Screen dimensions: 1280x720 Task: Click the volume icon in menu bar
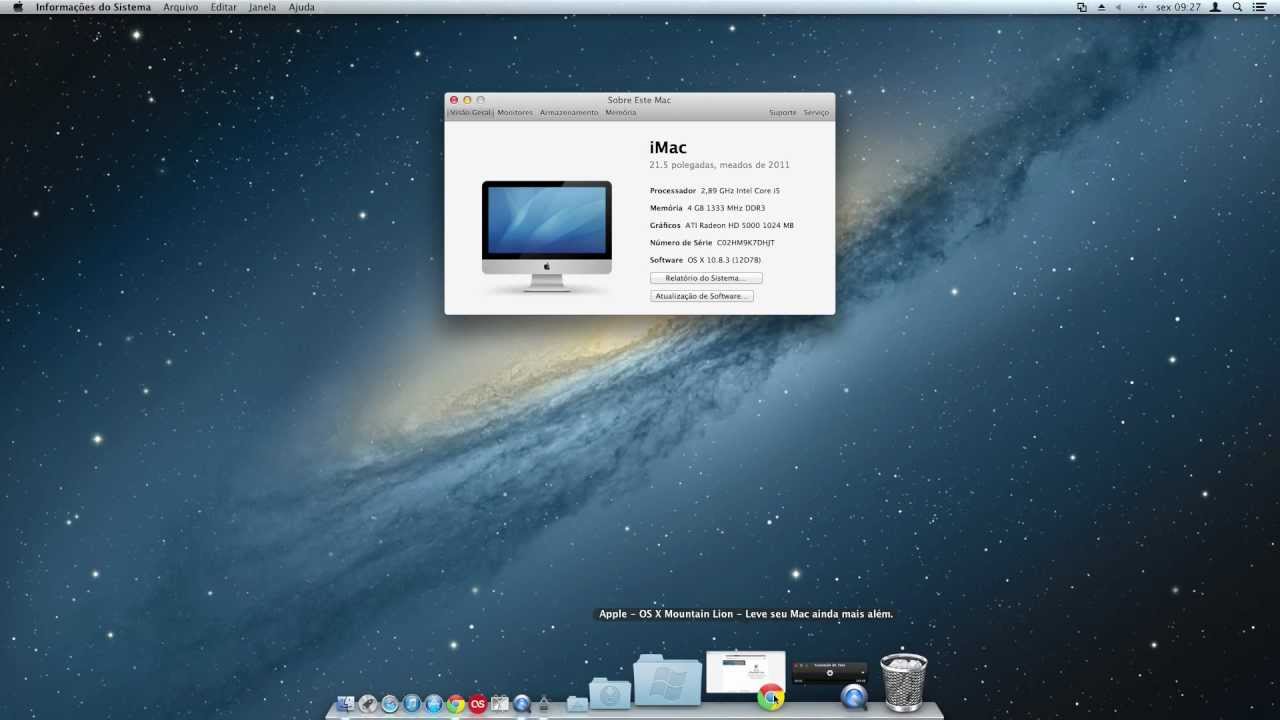point(1118,7)
